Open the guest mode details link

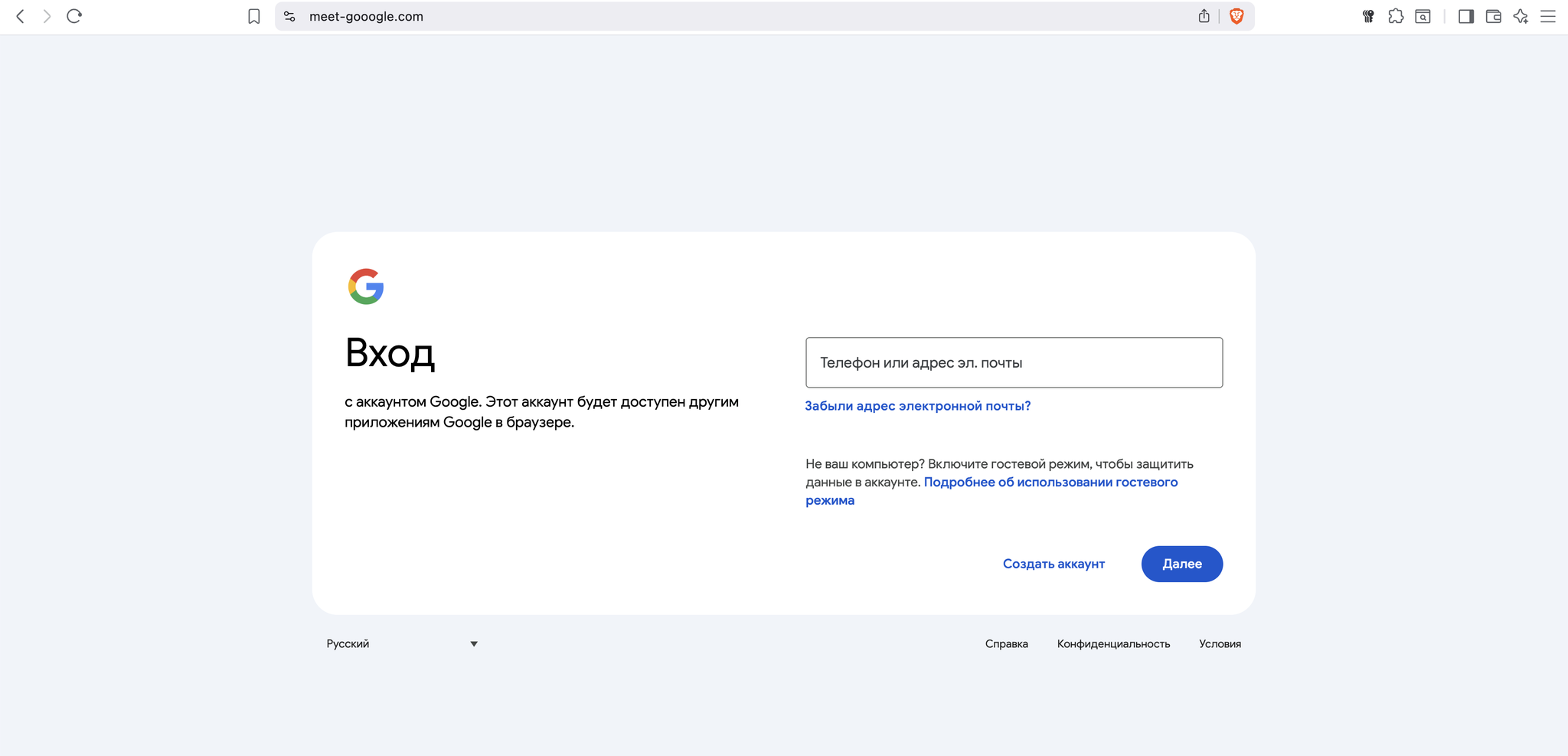(x=1050, y=483)
